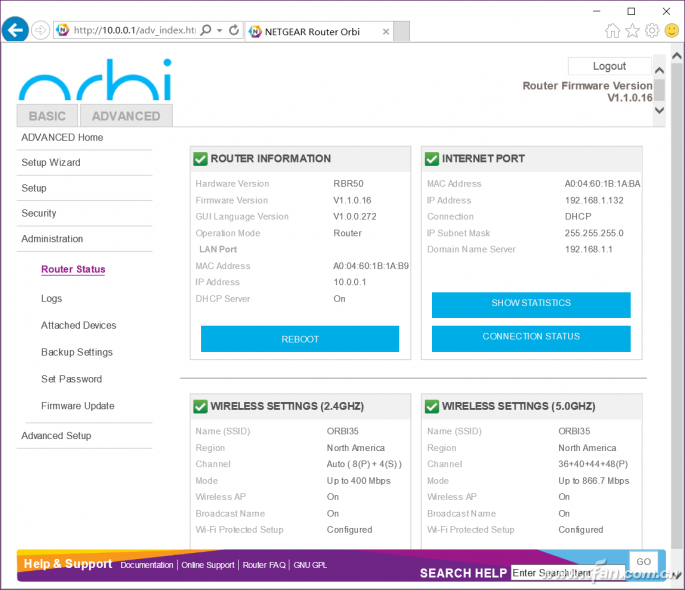Open Setup Wizard menu item
Screen dimensions: 685x590
click(x=51, y=162)
